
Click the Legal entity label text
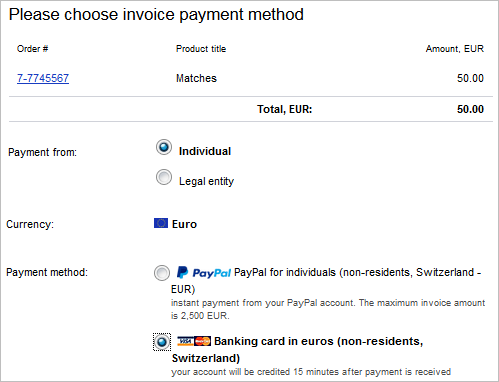point(207,181)
